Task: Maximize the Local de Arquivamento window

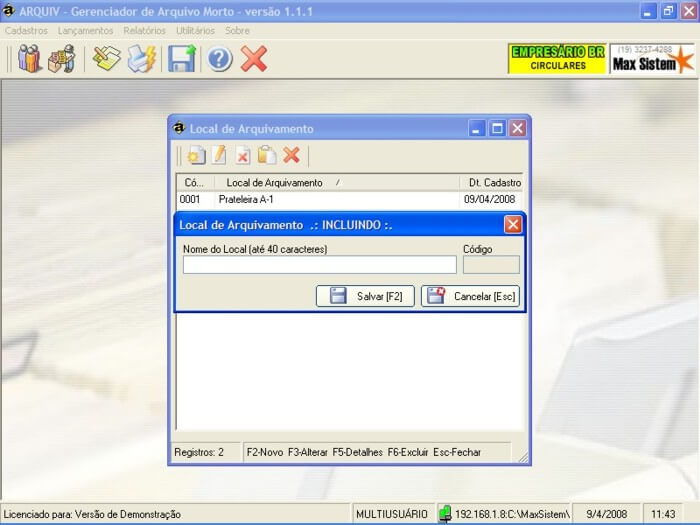Action: click(x=497, y=129)
